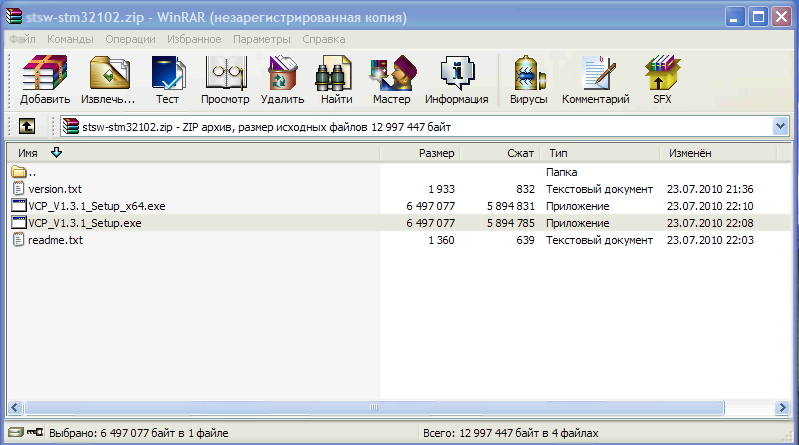
Task: Select VCP_V1.3.1_Setup_x64.exe in the list
Action: coord(97,205)
